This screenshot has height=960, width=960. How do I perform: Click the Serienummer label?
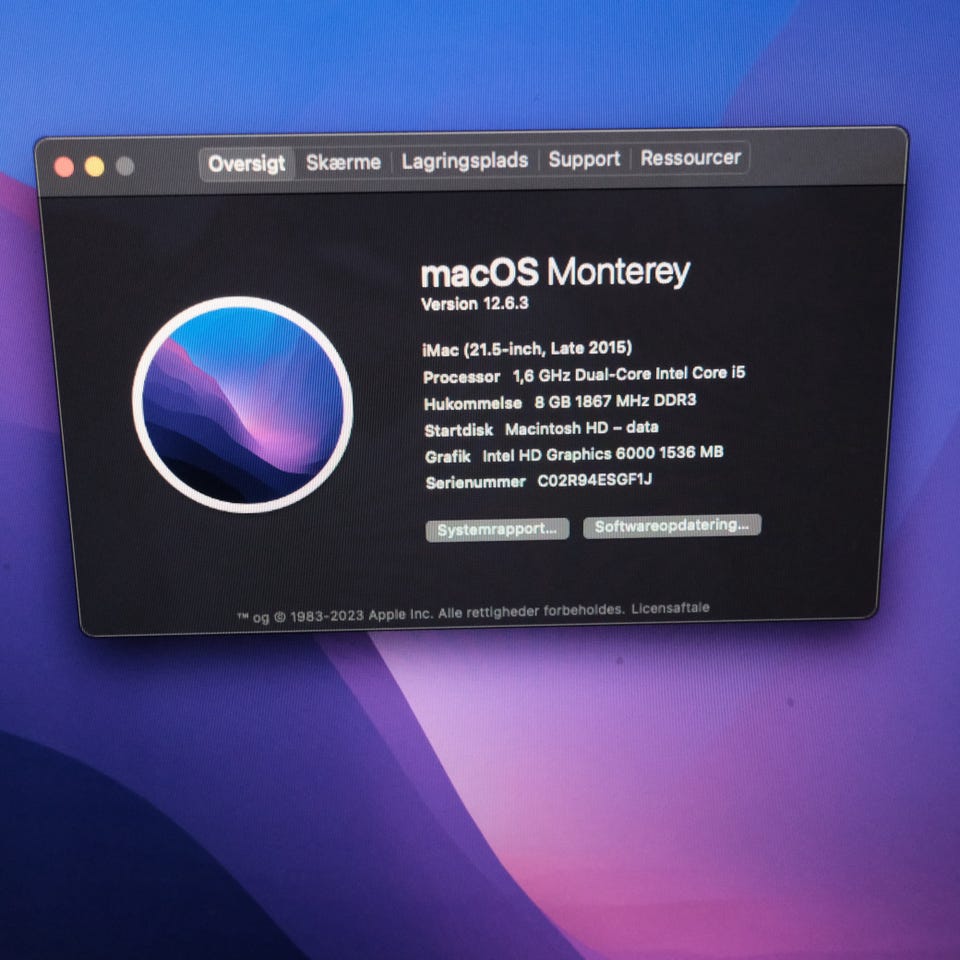point(476,483)
